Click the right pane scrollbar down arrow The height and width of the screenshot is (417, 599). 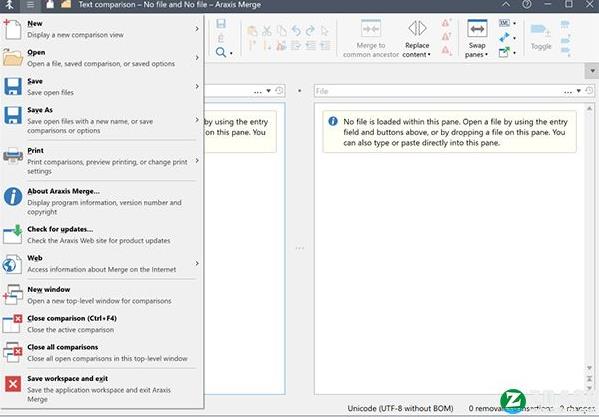[589, 368]
